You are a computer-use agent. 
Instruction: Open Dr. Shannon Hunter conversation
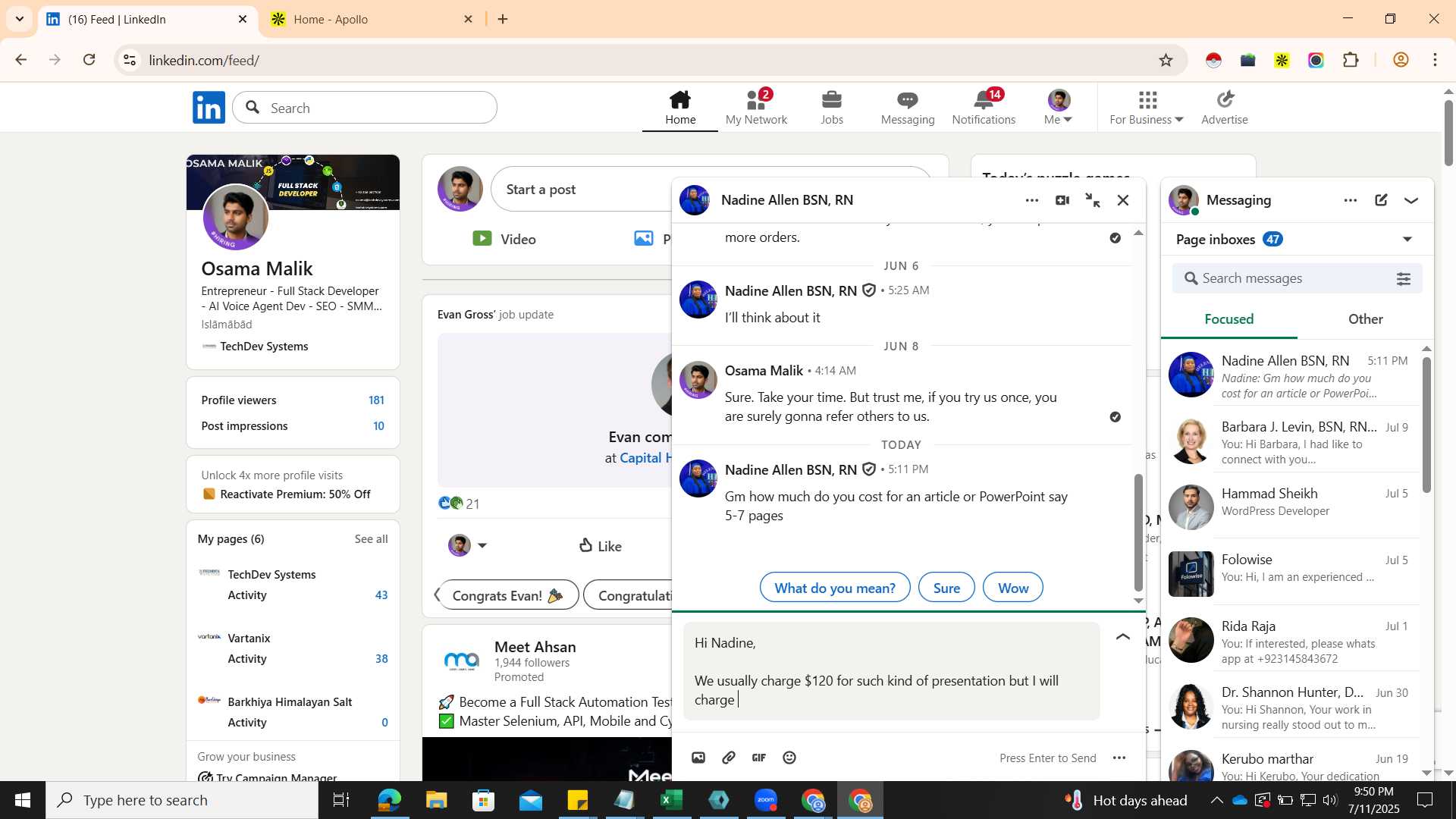click(x=1291, y=707)
